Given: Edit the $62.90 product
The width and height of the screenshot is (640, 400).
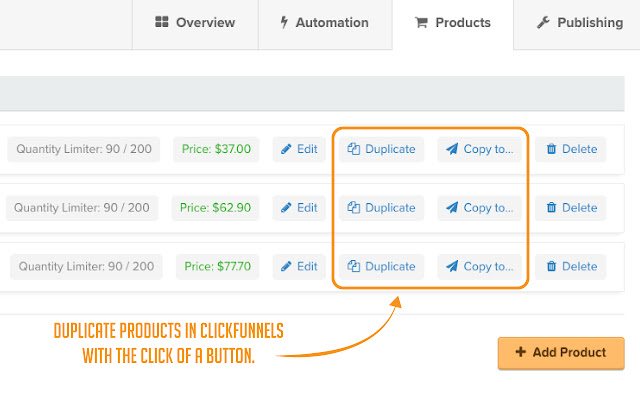Looking at the screenshot, I should [299, 208].
